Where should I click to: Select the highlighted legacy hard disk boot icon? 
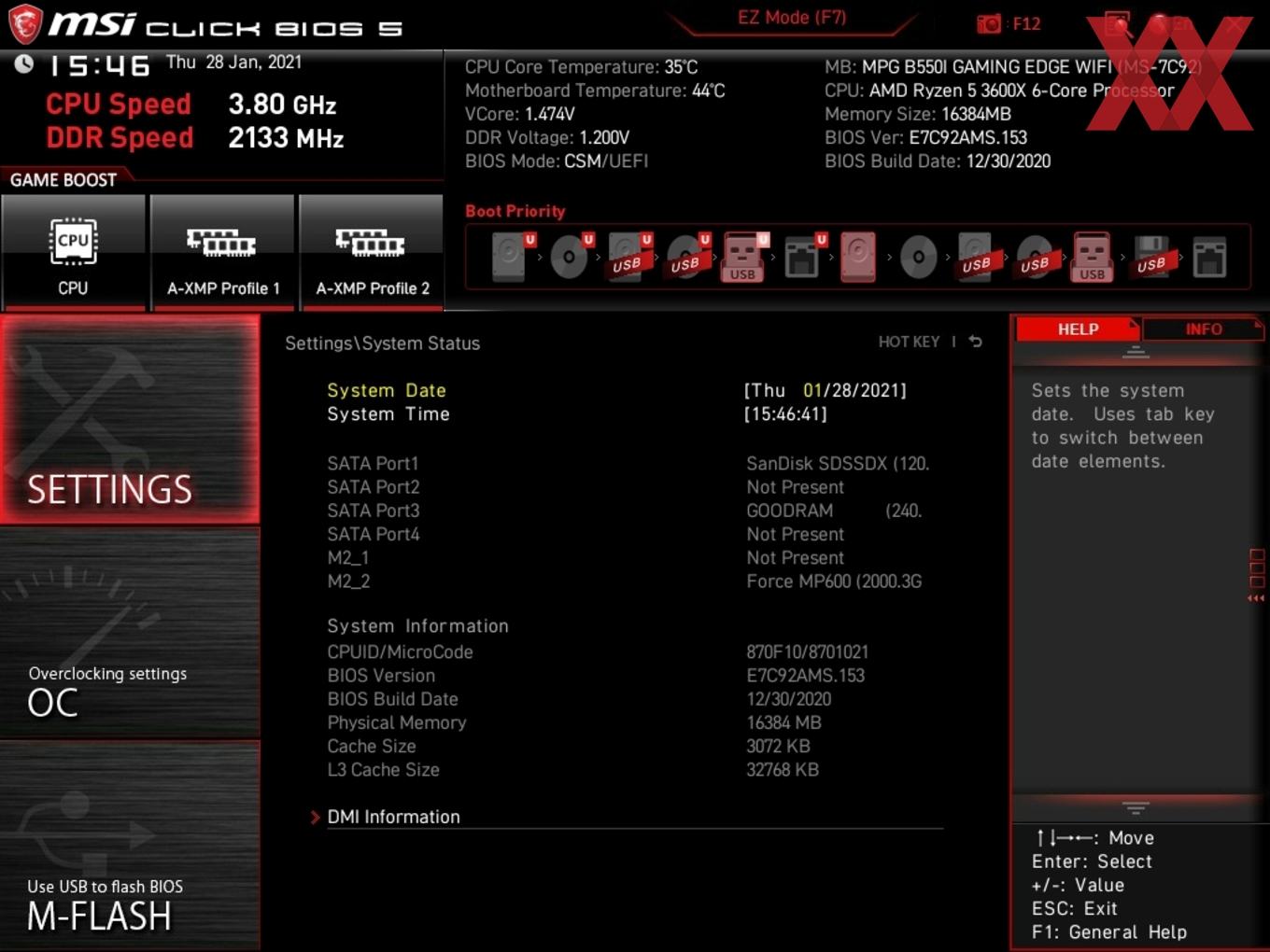coord(858,257)
